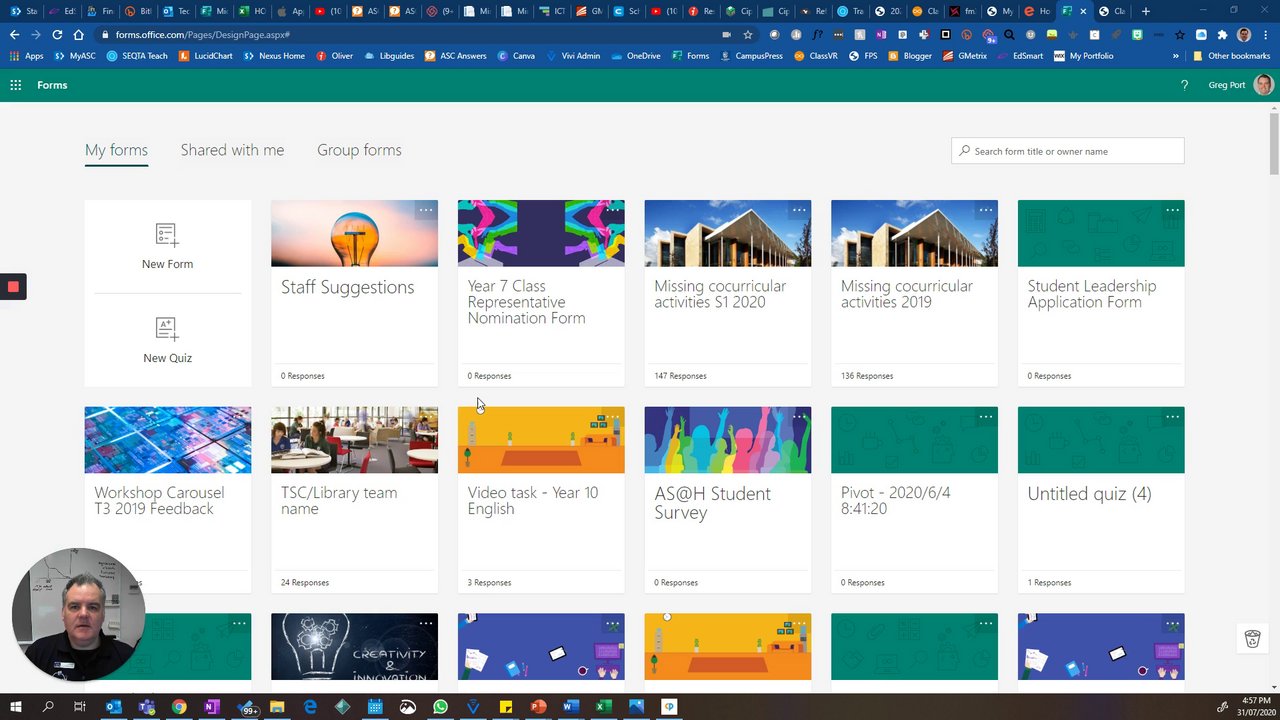Screen dimensions: 1280x720
Task: Open WhatsApp from the taskbar
Action: 441,707
